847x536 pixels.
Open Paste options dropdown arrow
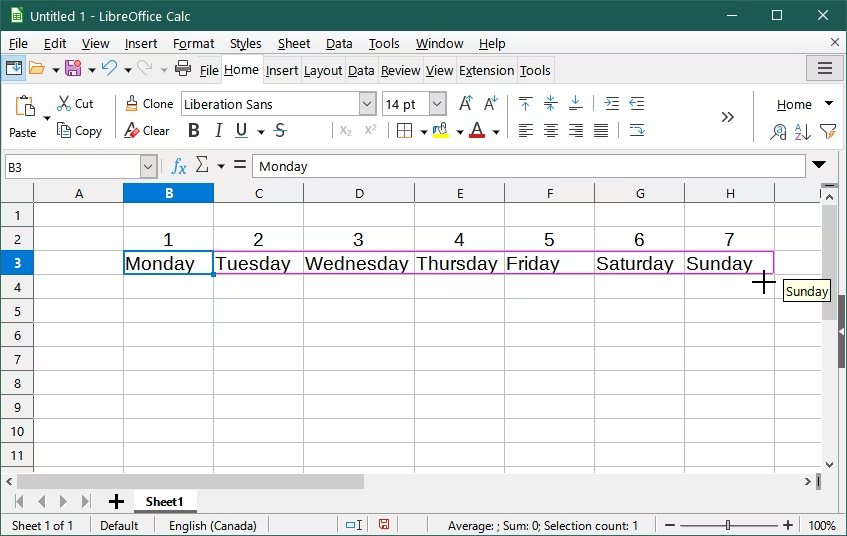[x=47, y=118]
